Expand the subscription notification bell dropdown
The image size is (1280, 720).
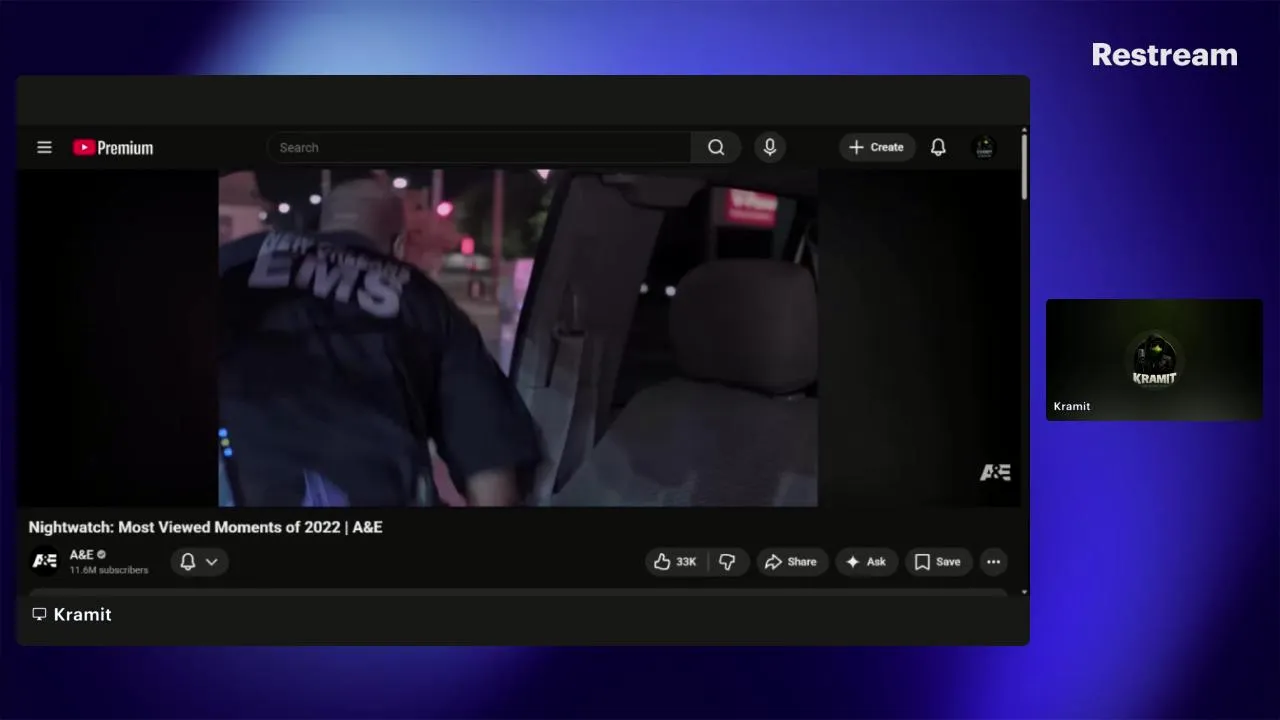[x=199, y=562]
